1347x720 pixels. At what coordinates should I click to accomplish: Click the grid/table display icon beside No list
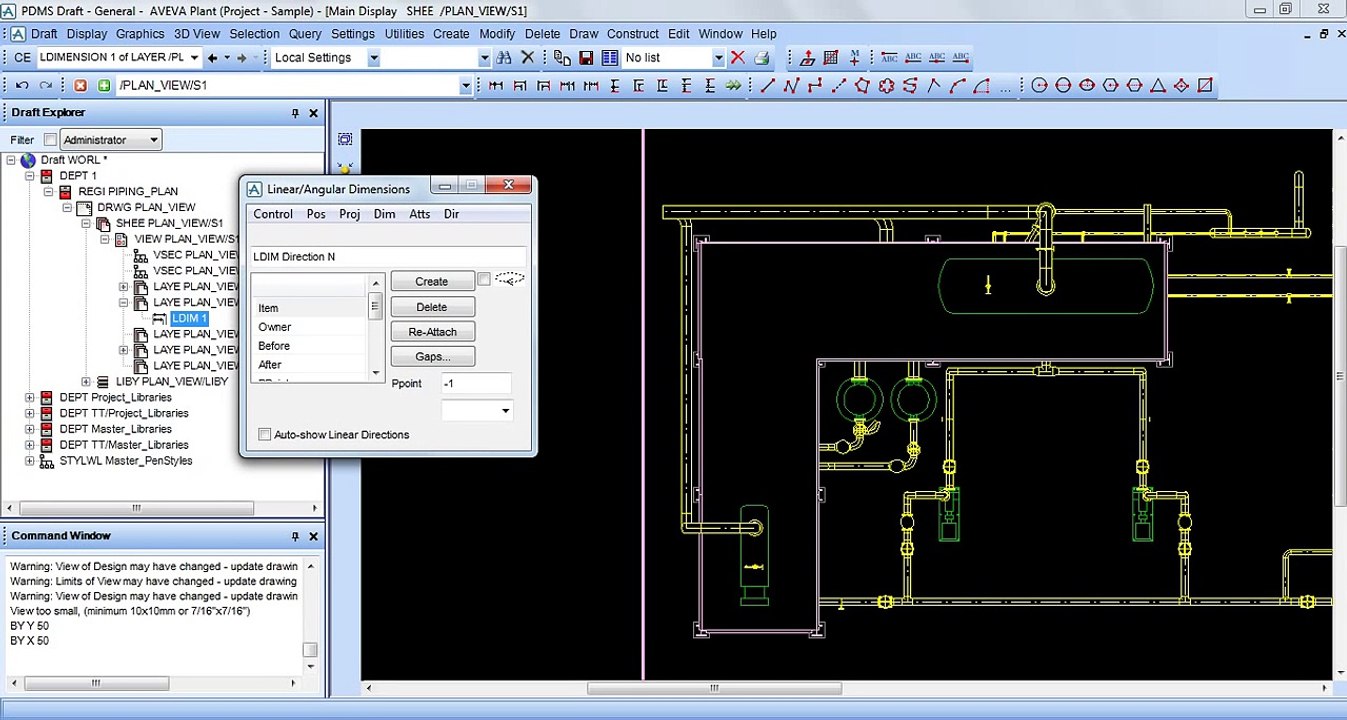click(x=610, y=58)
